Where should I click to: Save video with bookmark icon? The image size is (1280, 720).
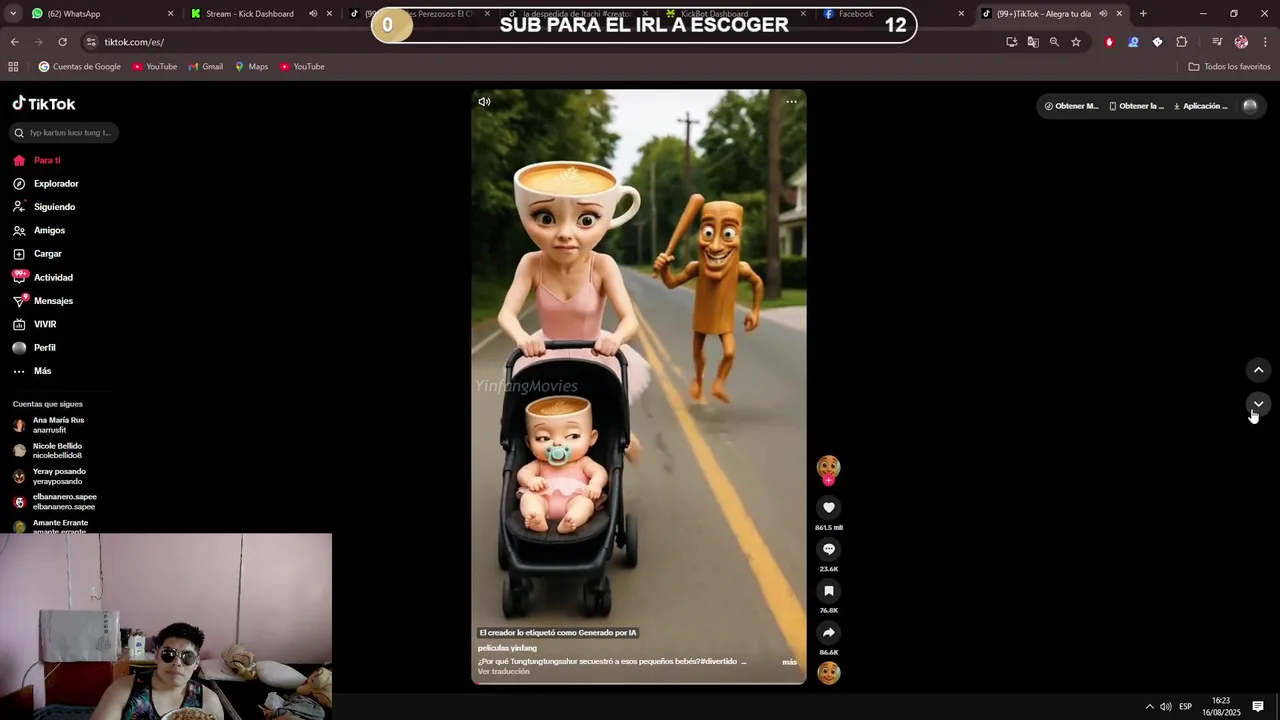828,591
